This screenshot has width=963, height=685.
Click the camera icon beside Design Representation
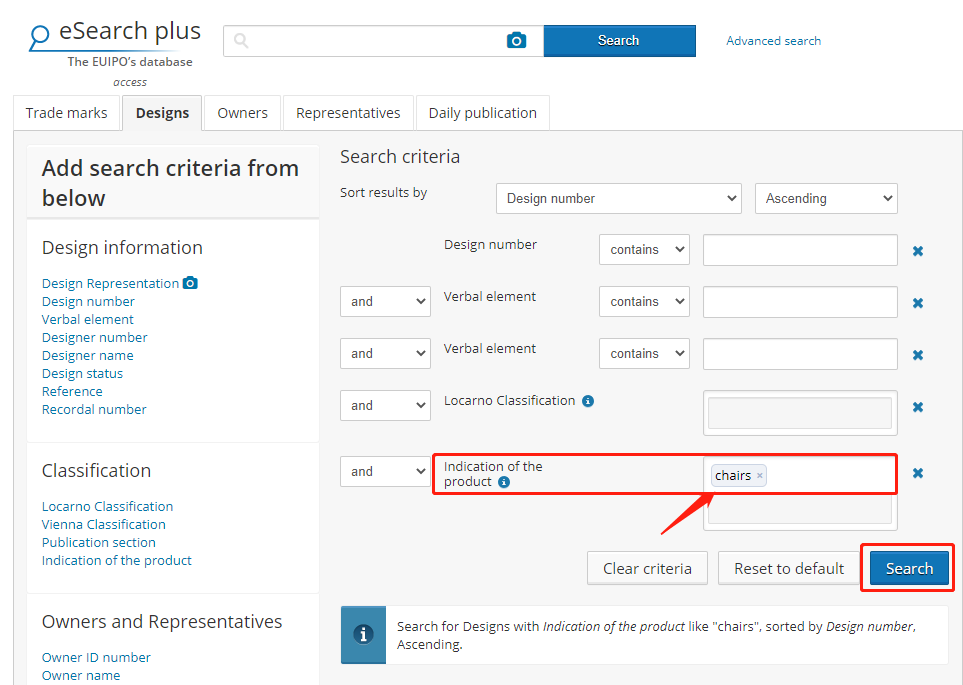[x=190, y=283]
